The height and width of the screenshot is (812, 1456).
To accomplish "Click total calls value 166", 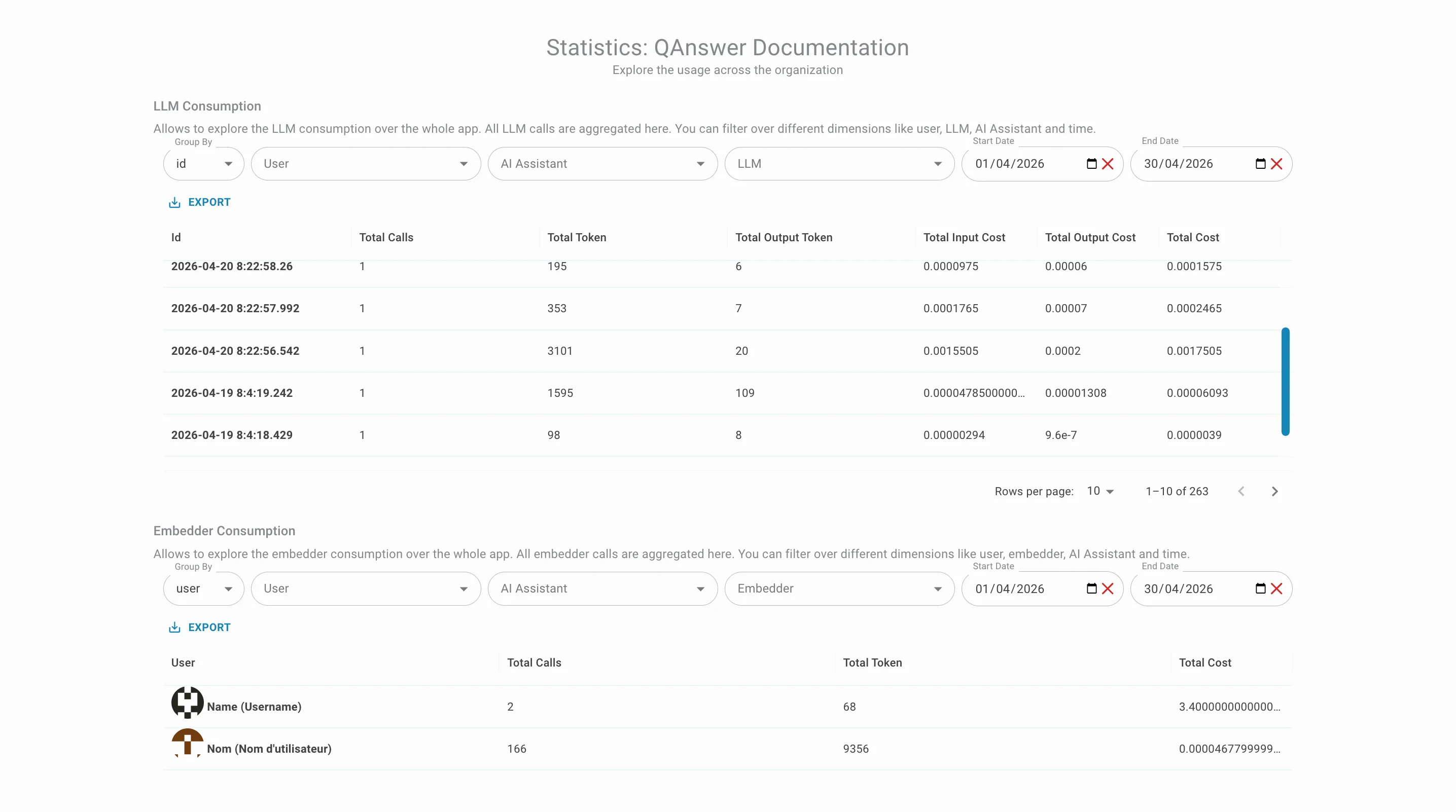I will pyautogui.click(x=517, y=749).
